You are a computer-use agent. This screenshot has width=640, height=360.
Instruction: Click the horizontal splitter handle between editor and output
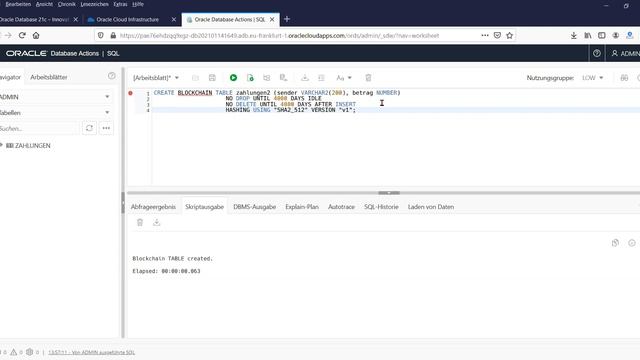click(x=389, y=193)
